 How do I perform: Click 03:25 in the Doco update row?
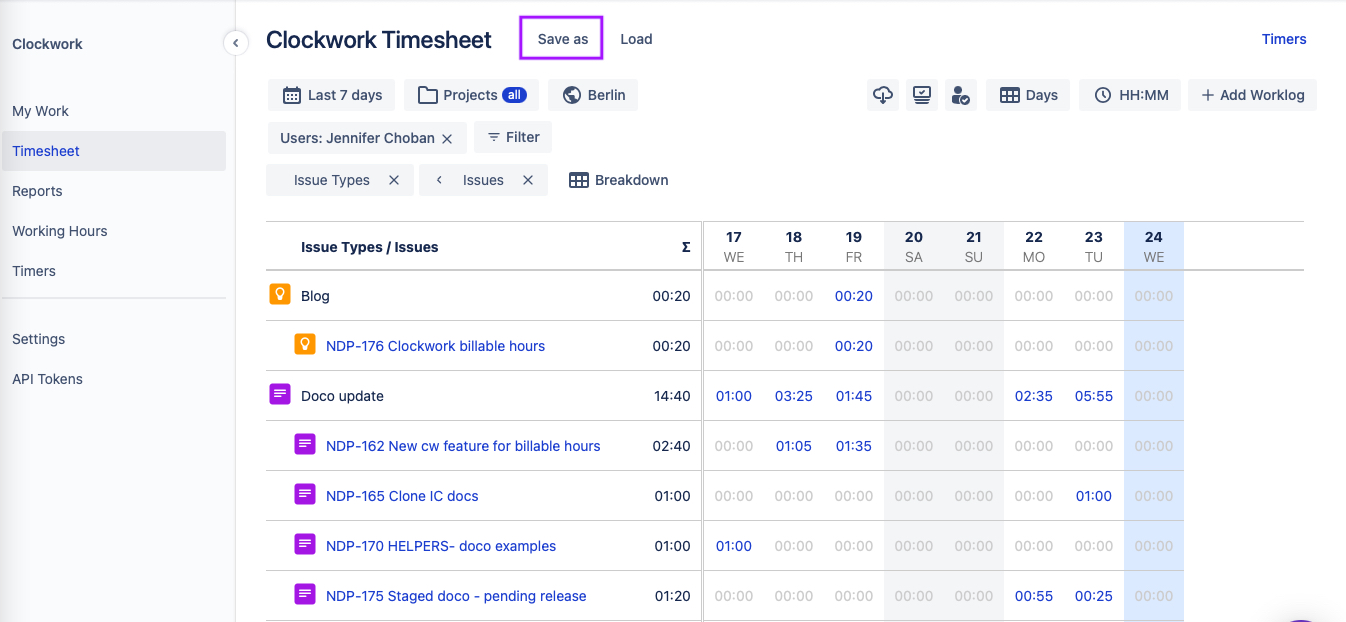click(794, 396)
